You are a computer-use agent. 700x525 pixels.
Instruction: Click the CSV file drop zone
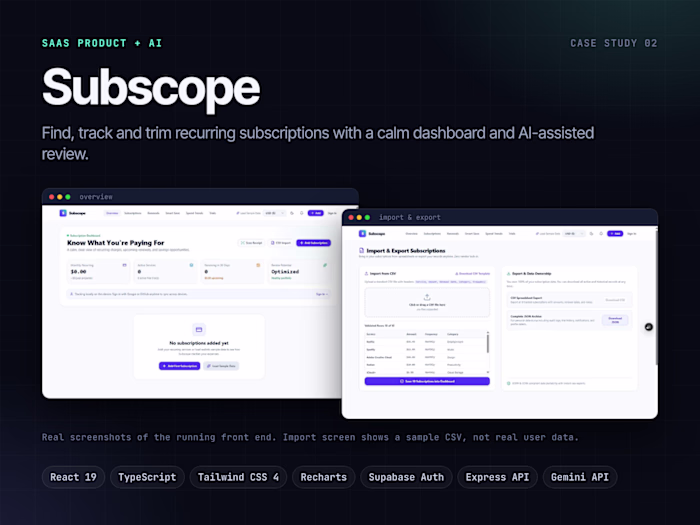[x=427, y=302]
